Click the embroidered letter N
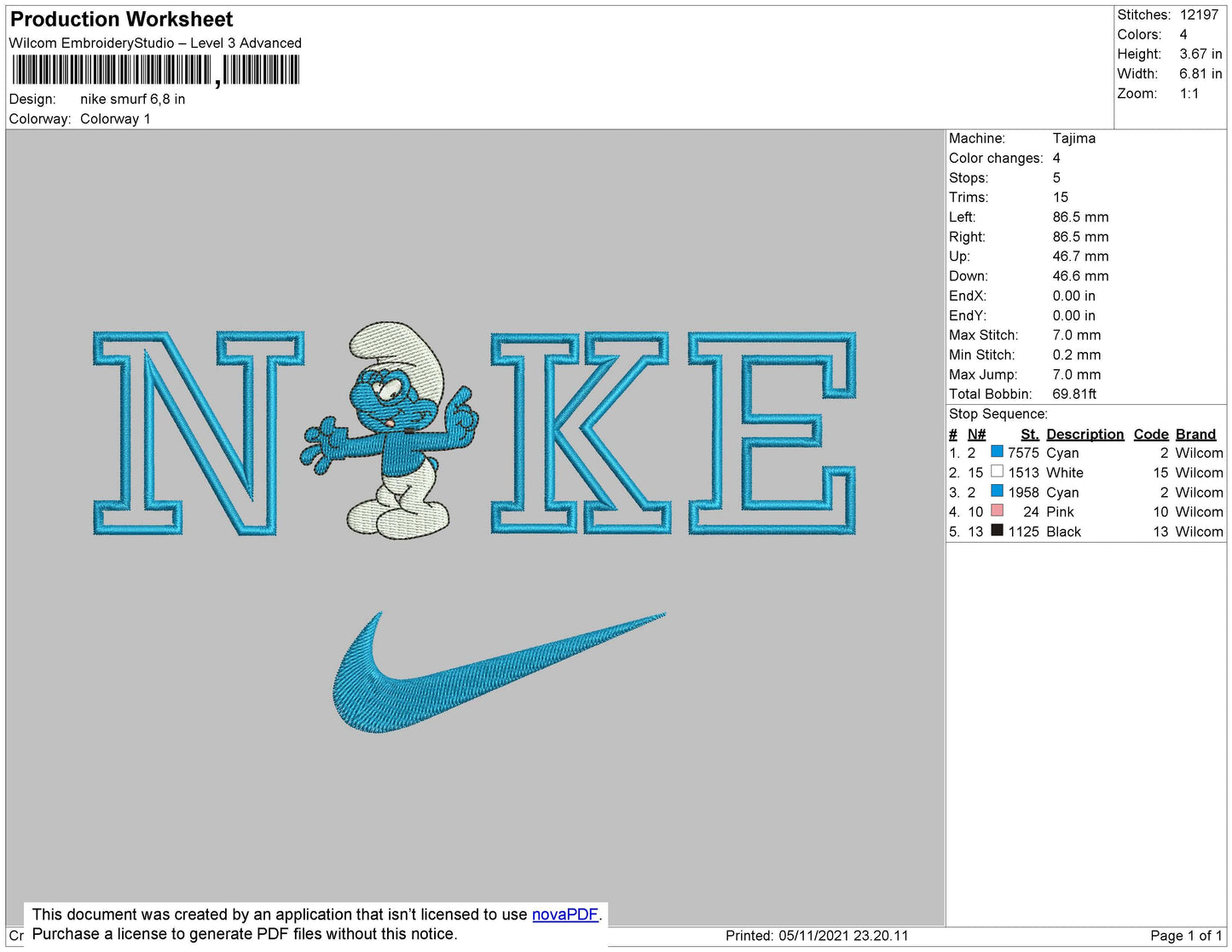 tap(198, 433)
